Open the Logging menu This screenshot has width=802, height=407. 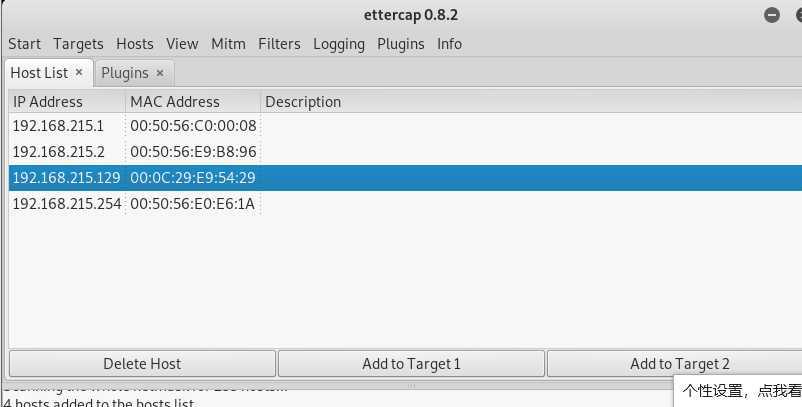[339, 44]
